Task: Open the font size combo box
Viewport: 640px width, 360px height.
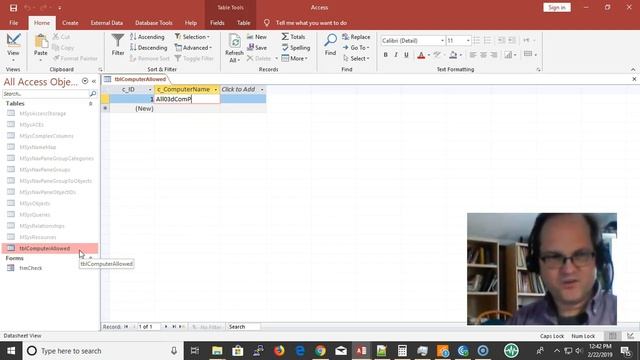Action: (x=458, y=40)
